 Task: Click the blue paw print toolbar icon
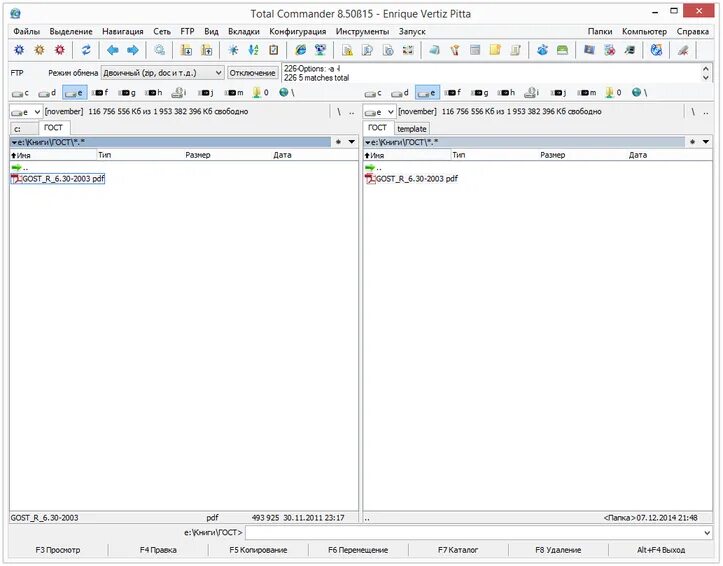point(542,50)
